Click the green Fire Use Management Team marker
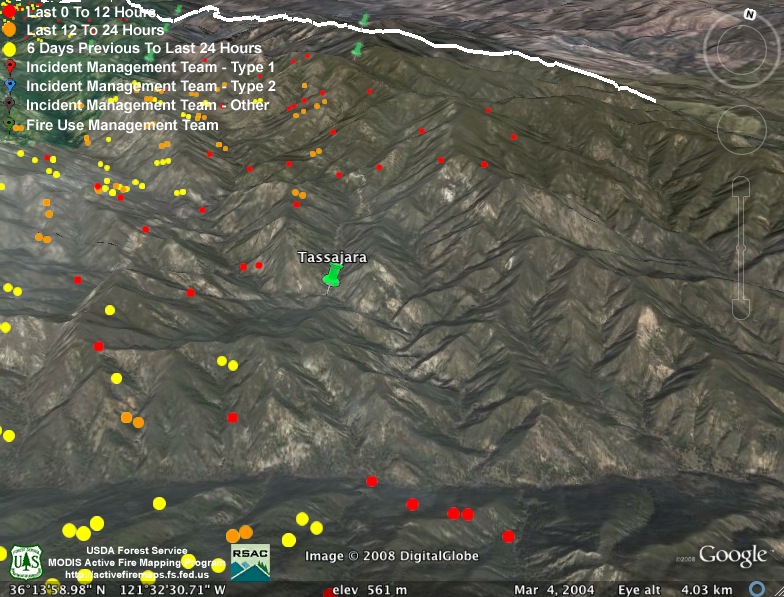The height and width of the screenshot is (597, 784). 9,125
